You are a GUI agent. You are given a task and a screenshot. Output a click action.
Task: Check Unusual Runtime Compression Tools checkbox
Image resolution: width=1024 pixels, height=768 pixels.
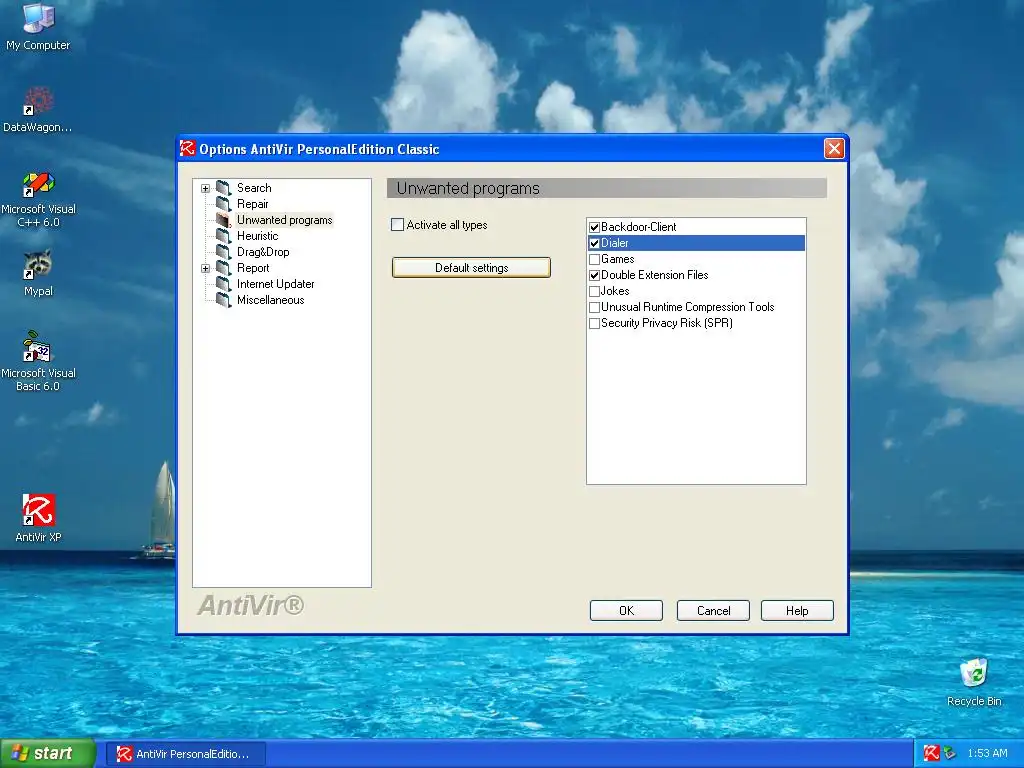pyautogui.click(x=594, y=307)
